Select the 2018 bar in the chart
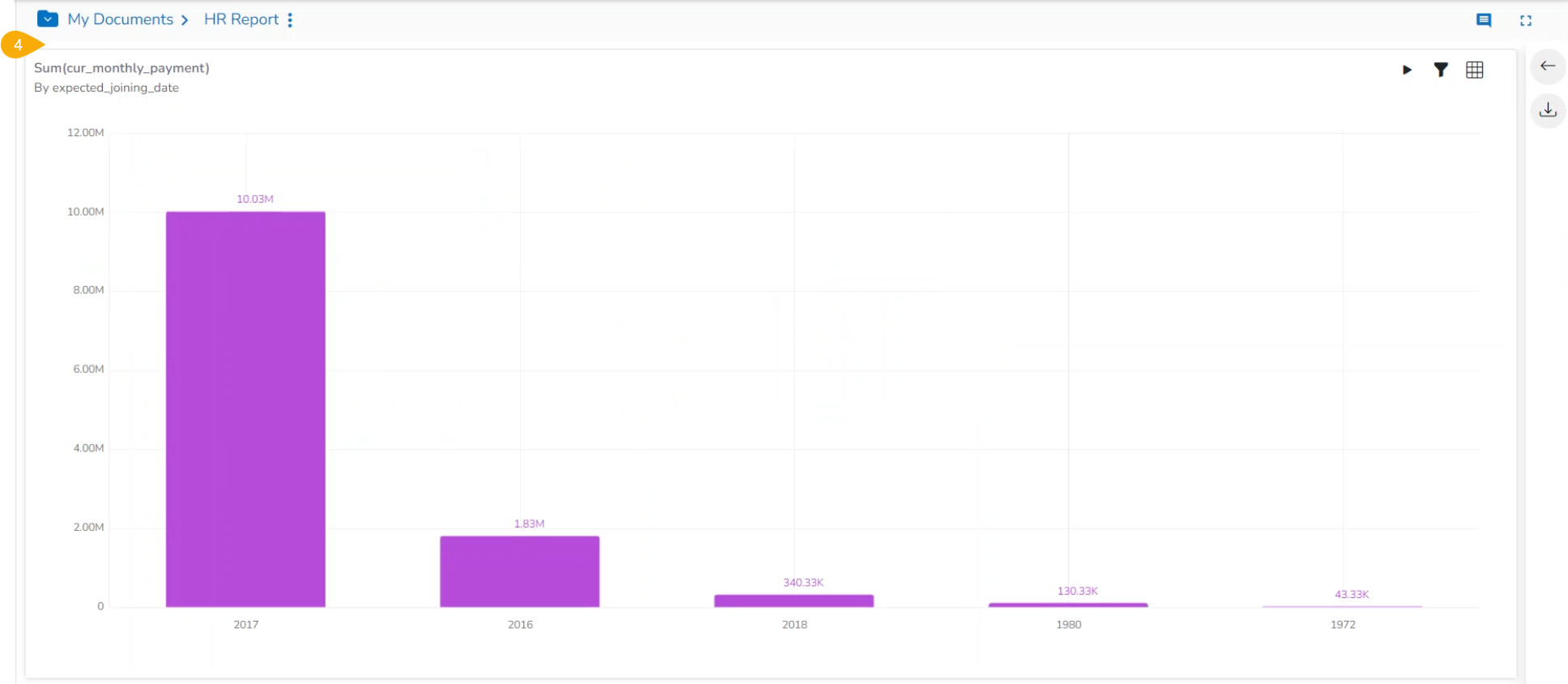Image resolution: width=1568 pixels, height=684 pixels. click(794, 601)
